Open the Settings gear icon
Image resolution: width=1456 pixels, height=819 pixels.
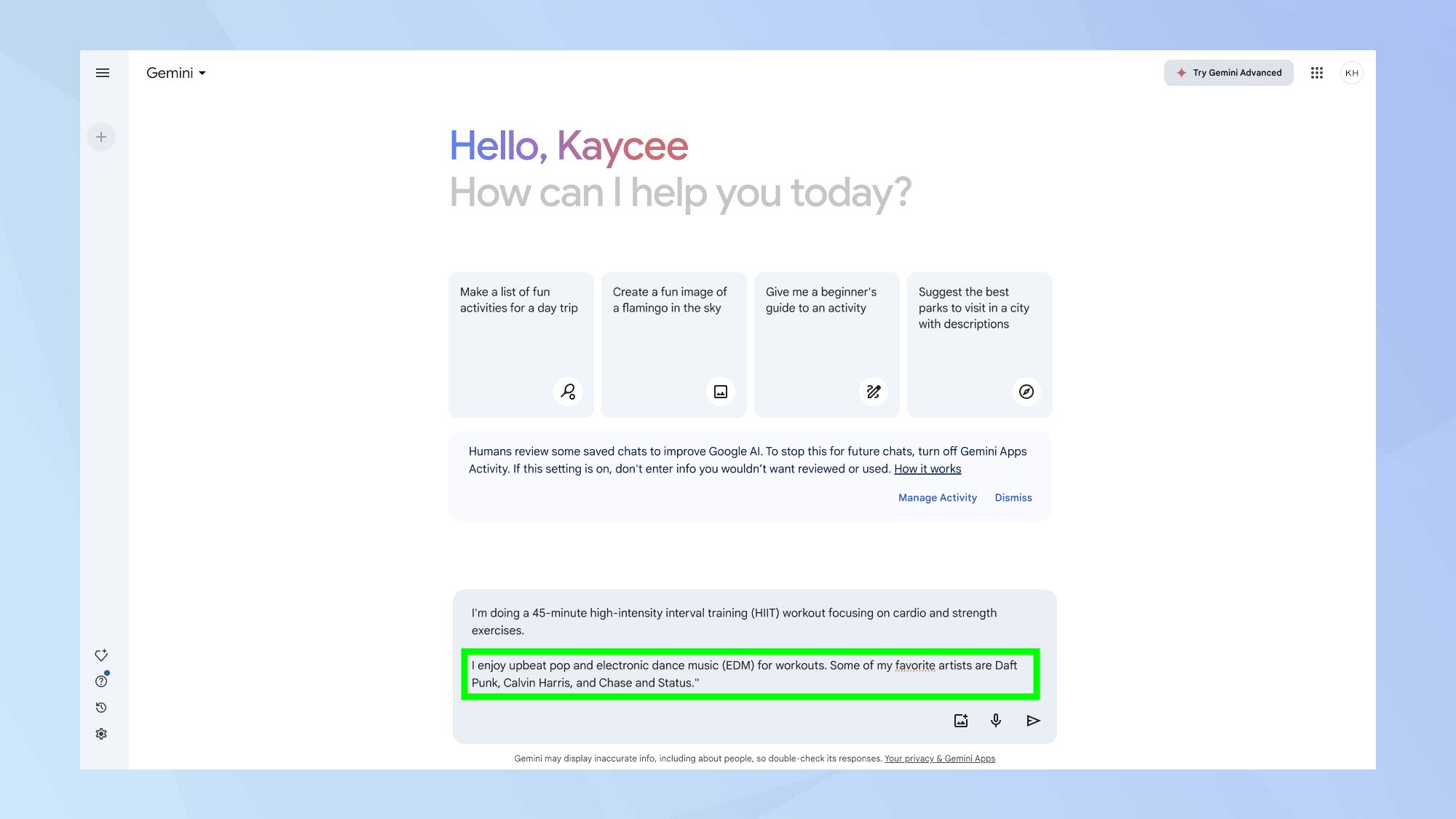click(x=101, y=734)
